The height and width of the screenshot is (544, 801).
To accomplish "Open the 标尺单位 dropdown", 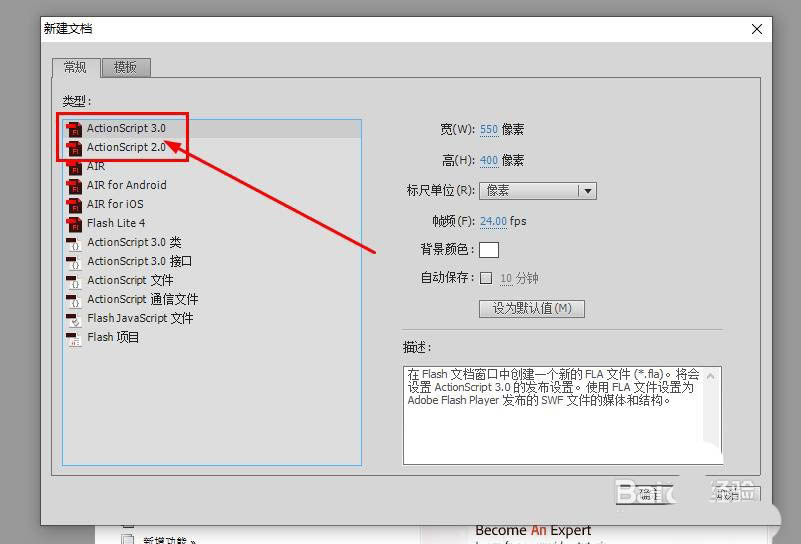I will 537,191.
